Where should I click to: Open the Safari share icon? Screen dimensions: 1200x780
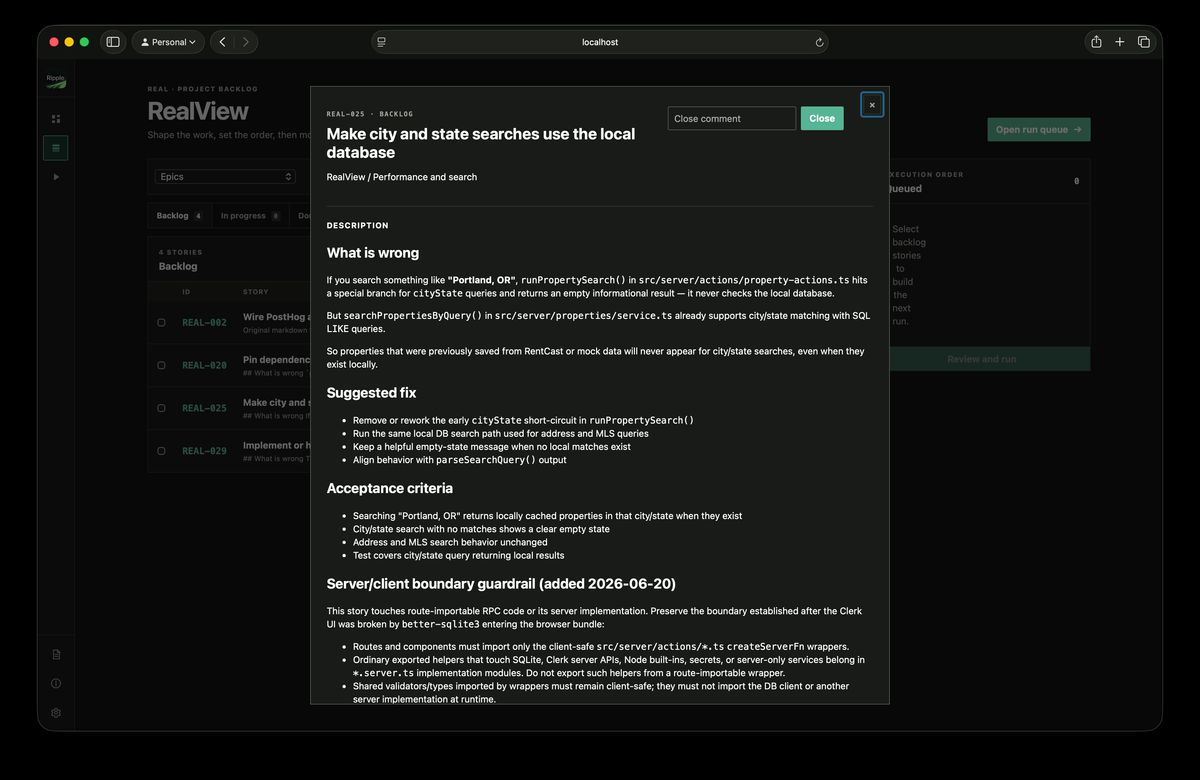click(x=1096, y=42)
